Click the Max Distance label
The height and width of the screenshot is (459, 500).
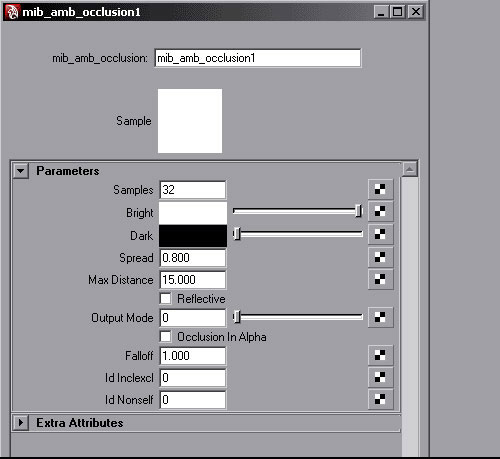(121, 280)
